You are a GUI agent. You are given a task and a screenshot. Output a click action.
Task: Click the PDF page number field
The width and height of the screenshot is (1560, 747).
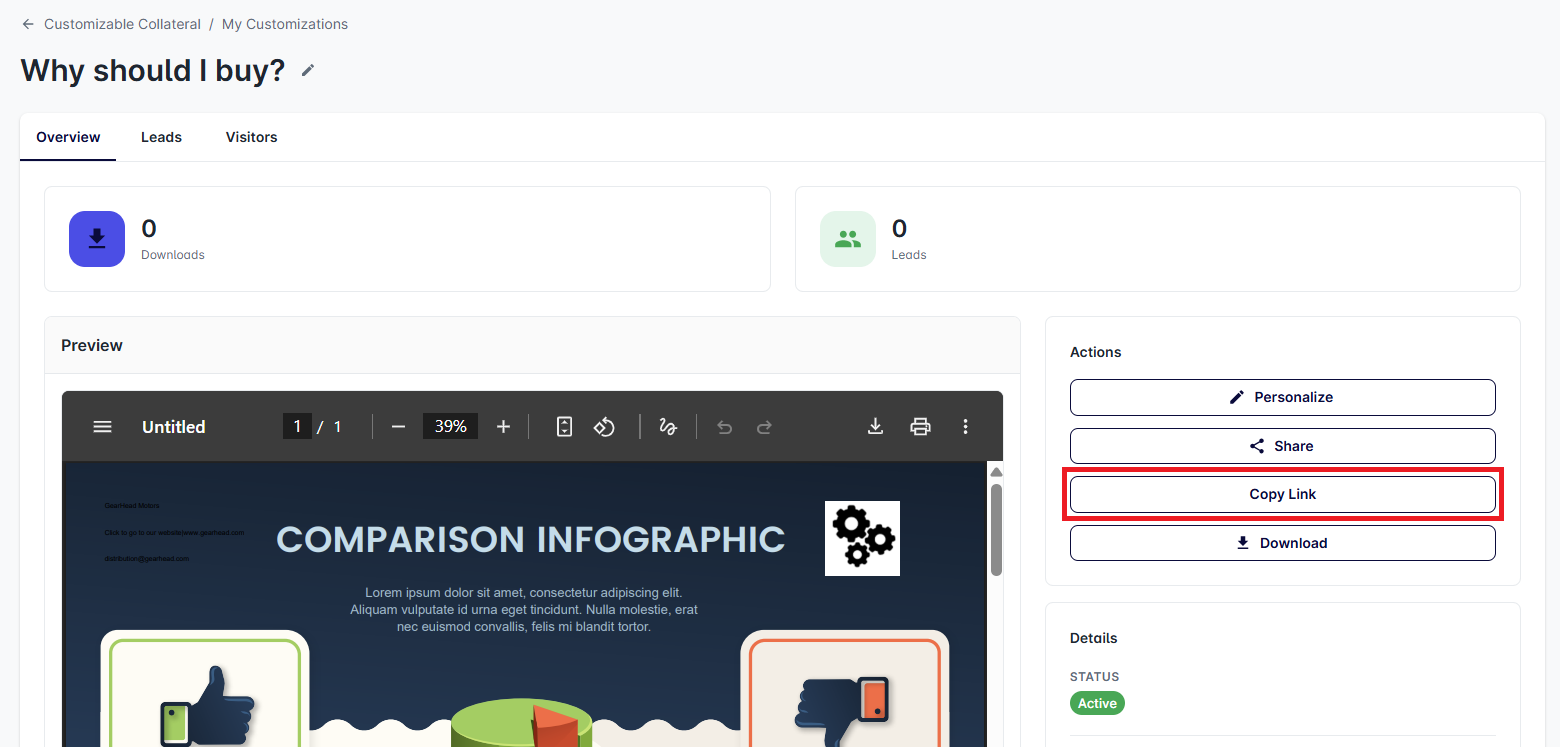click(297, 427)
